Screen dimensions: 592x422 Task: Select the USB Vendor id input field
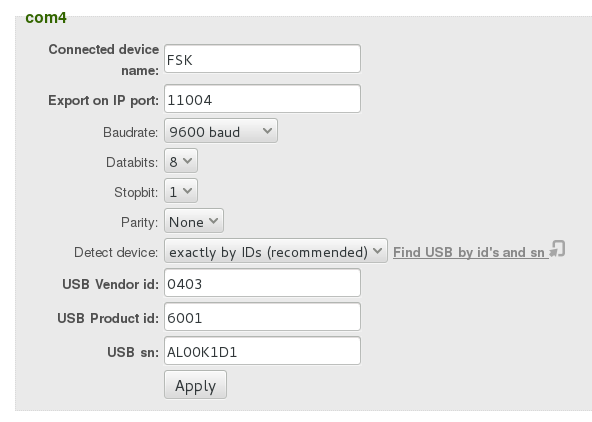point(262,283)
